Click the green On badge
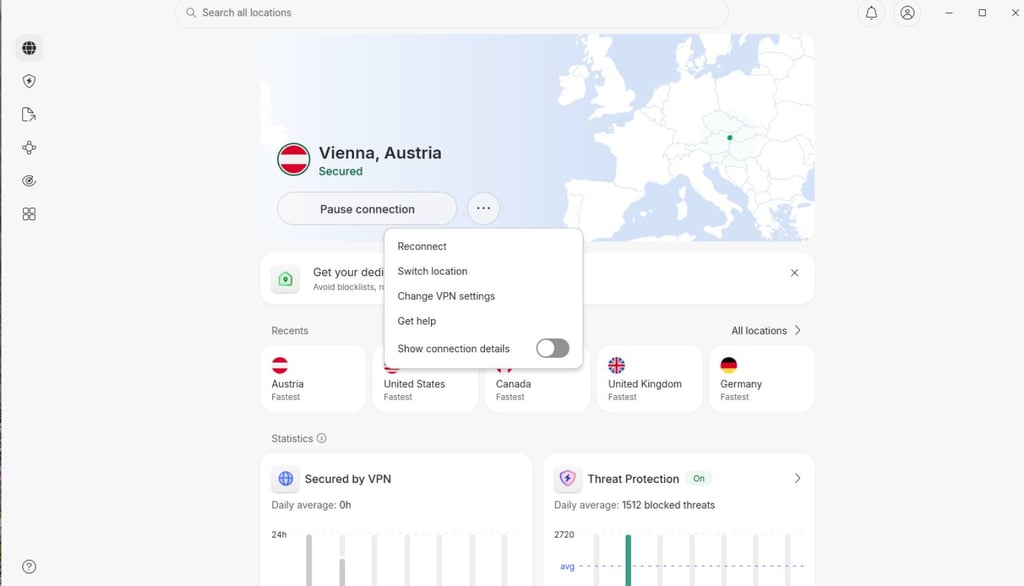The width and height of the screenshot is (1024, 586). pyautogui.click(x=699, y=479)
